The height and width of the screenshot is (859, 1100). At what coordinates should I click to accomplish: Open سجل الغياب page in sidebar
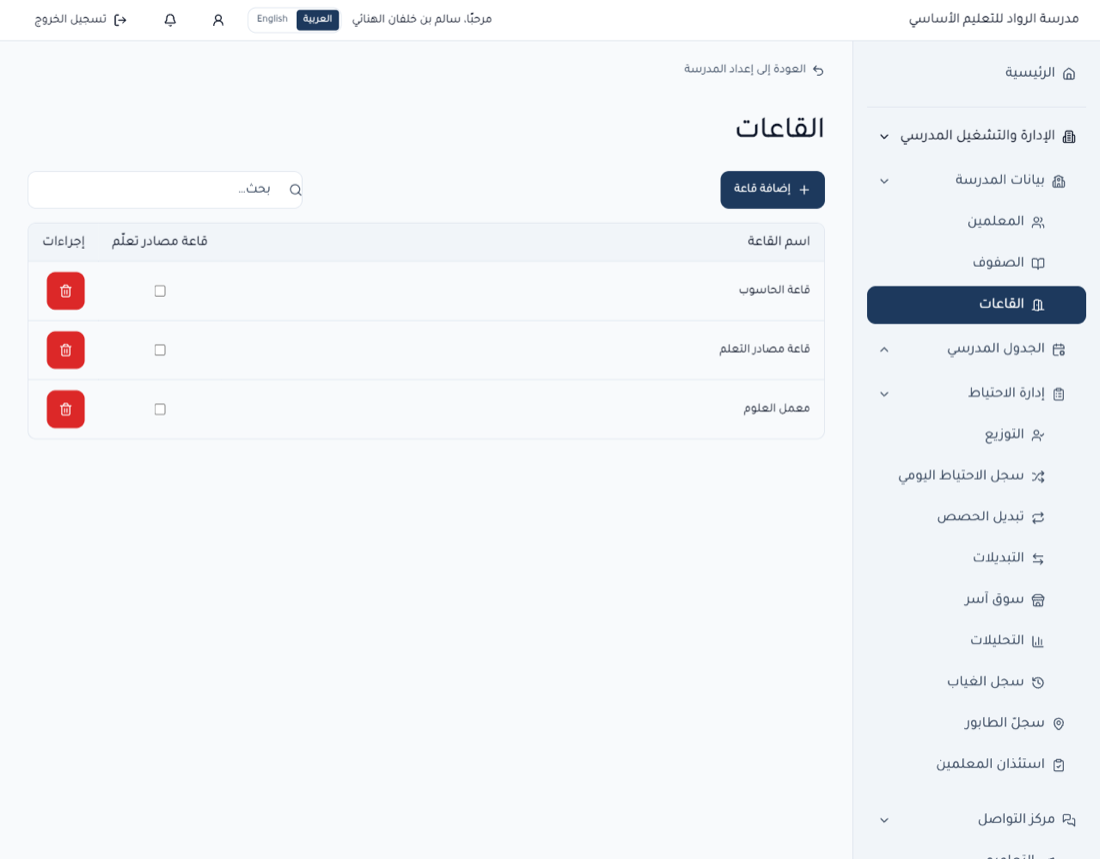tap(977, 682)
